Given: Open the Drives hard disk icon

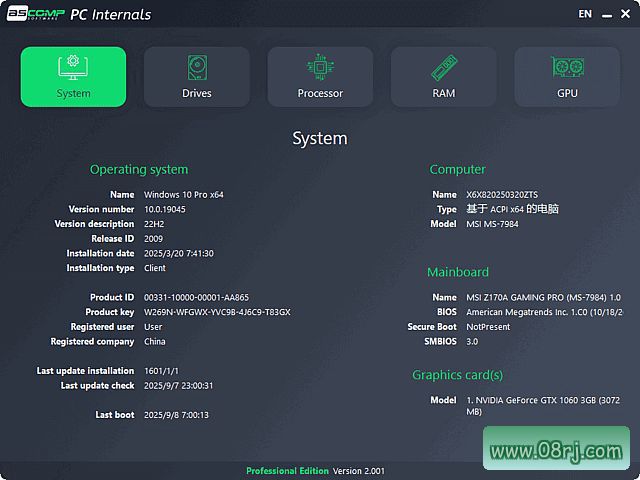Looking at the screenshot, I should coord(197,76).
